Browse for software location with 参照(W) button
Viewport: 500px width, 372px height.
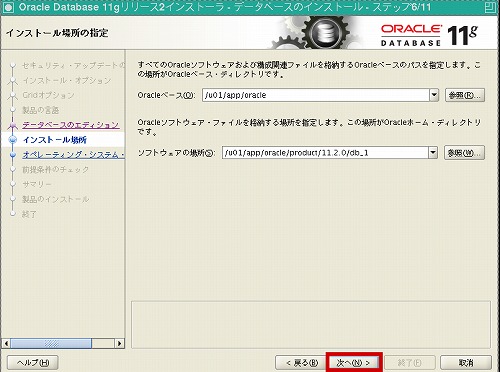tap(464, 153)
